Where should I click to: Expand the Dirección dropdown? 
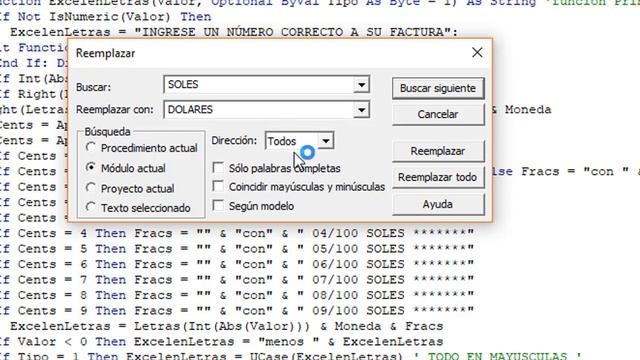[x=326, y=141]
